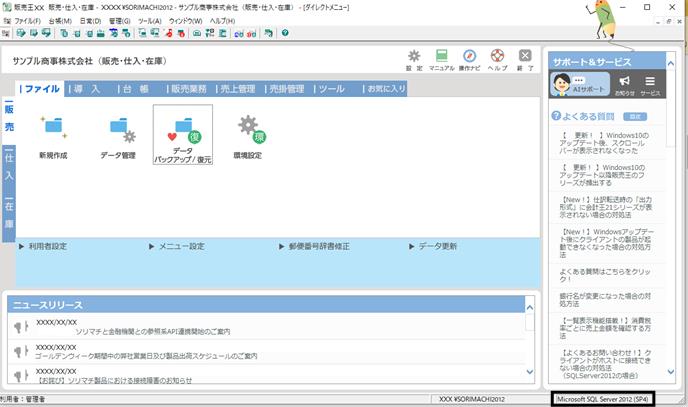Open news ソリマチと金融機関との参照系API連携開始のご案内
This screenshot has width=688, height=407.
[153, 332]
